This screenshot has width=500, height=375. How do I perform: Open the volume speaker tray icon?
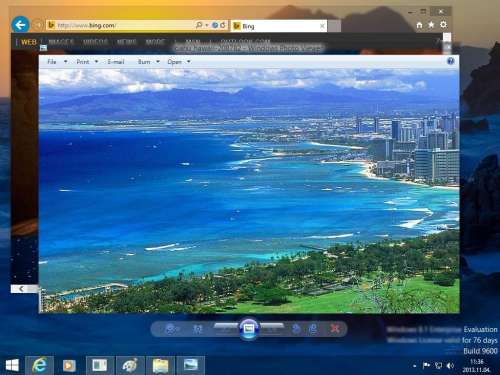pos(450,366)
